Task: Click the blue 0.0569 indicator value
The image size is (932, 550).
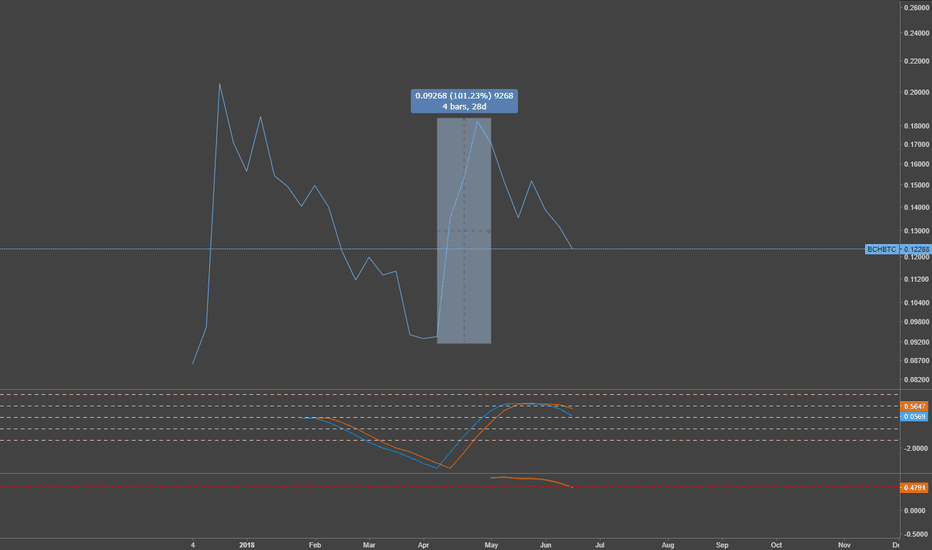Action: tap(915, 417)
